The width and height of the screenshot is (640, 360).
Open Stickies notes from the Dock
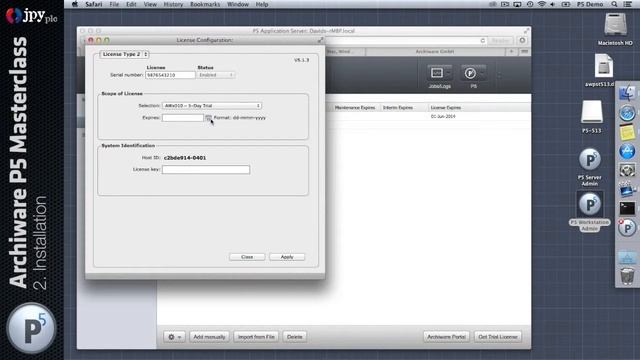[627, 132]
